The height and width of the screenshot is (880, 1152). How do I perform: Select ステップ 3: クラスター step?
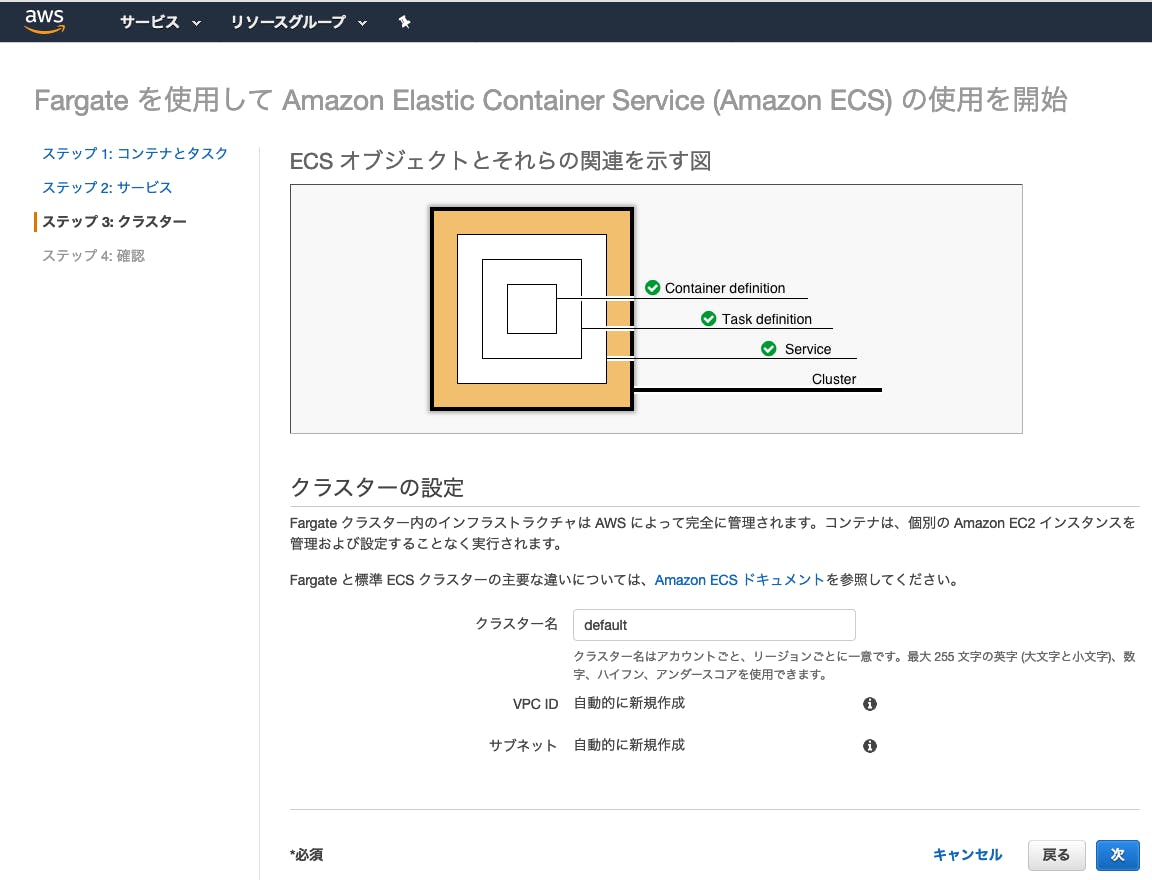click(115, 221)
